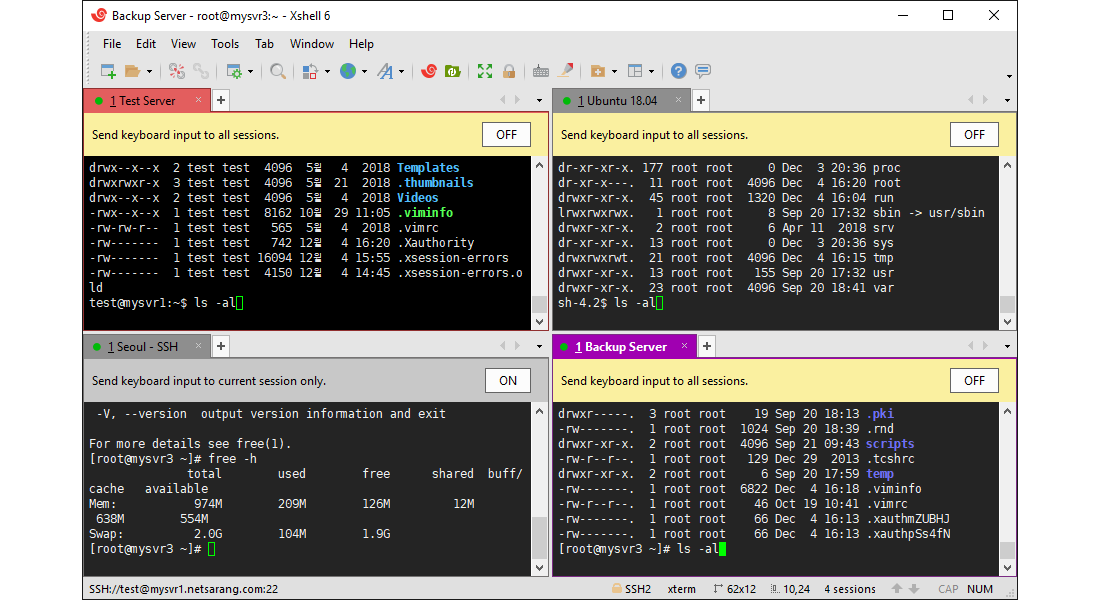Viewport: 1100px width, 600px height.
Task: Close the Backup Server tab
Action: [x=685, y=346]
